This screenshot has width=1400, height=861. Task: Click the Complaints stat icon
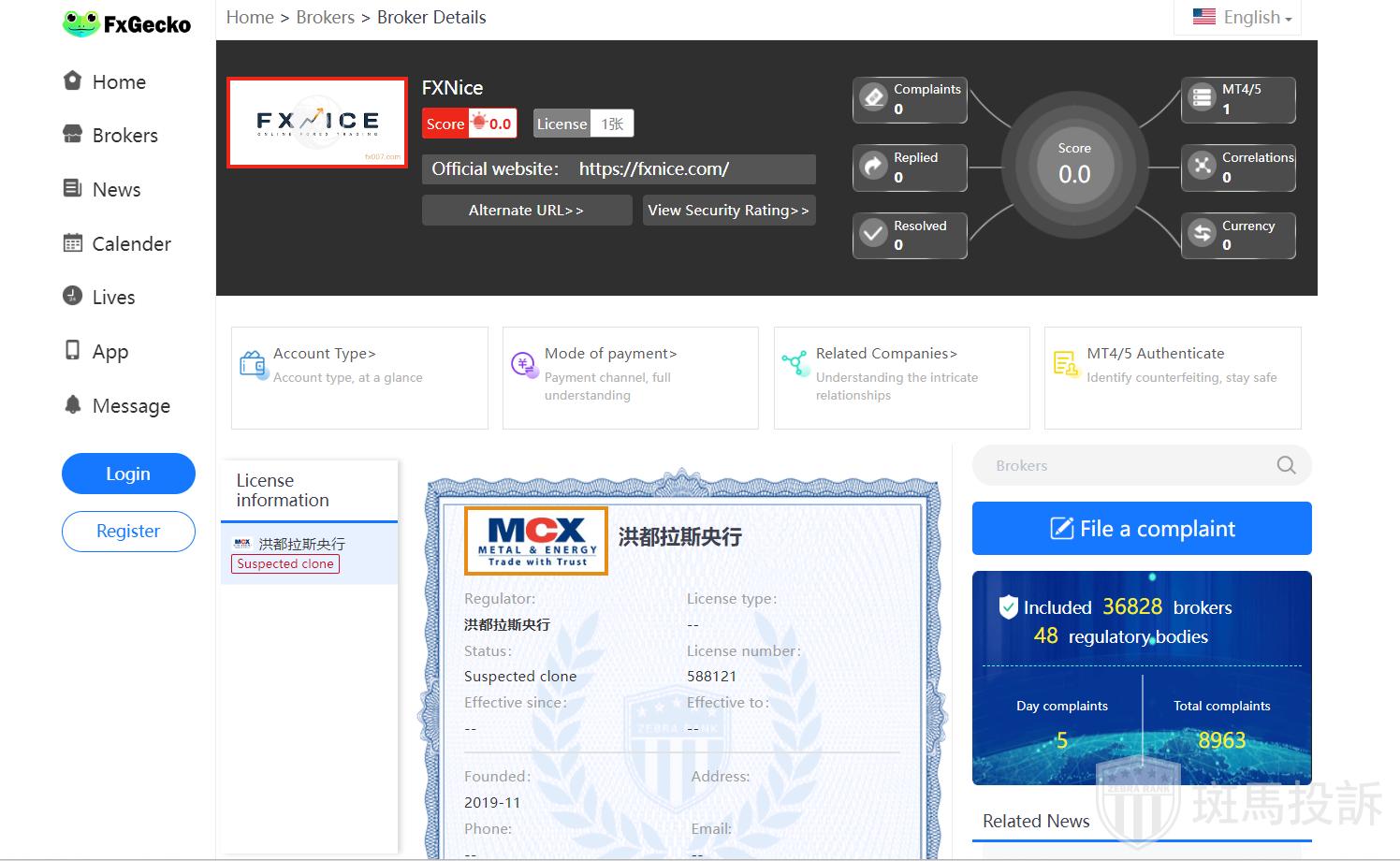[873, 98]
